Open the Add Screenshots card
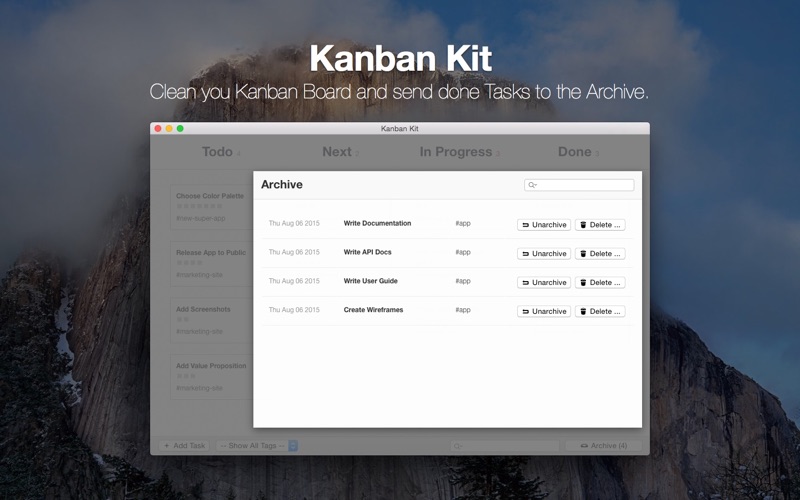The image size is (800, 500). [x=211, y=320]
